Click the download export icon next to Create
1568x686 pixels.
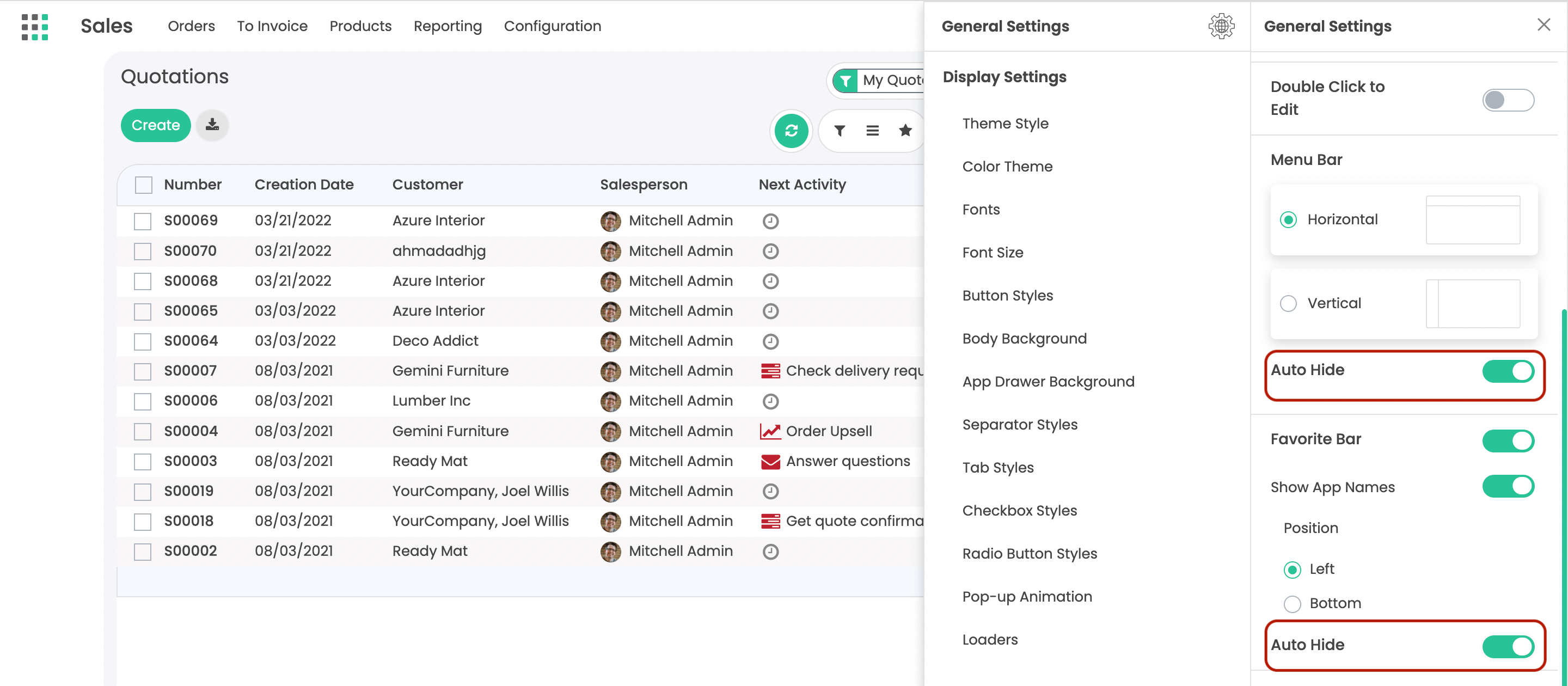pos(212,125)
